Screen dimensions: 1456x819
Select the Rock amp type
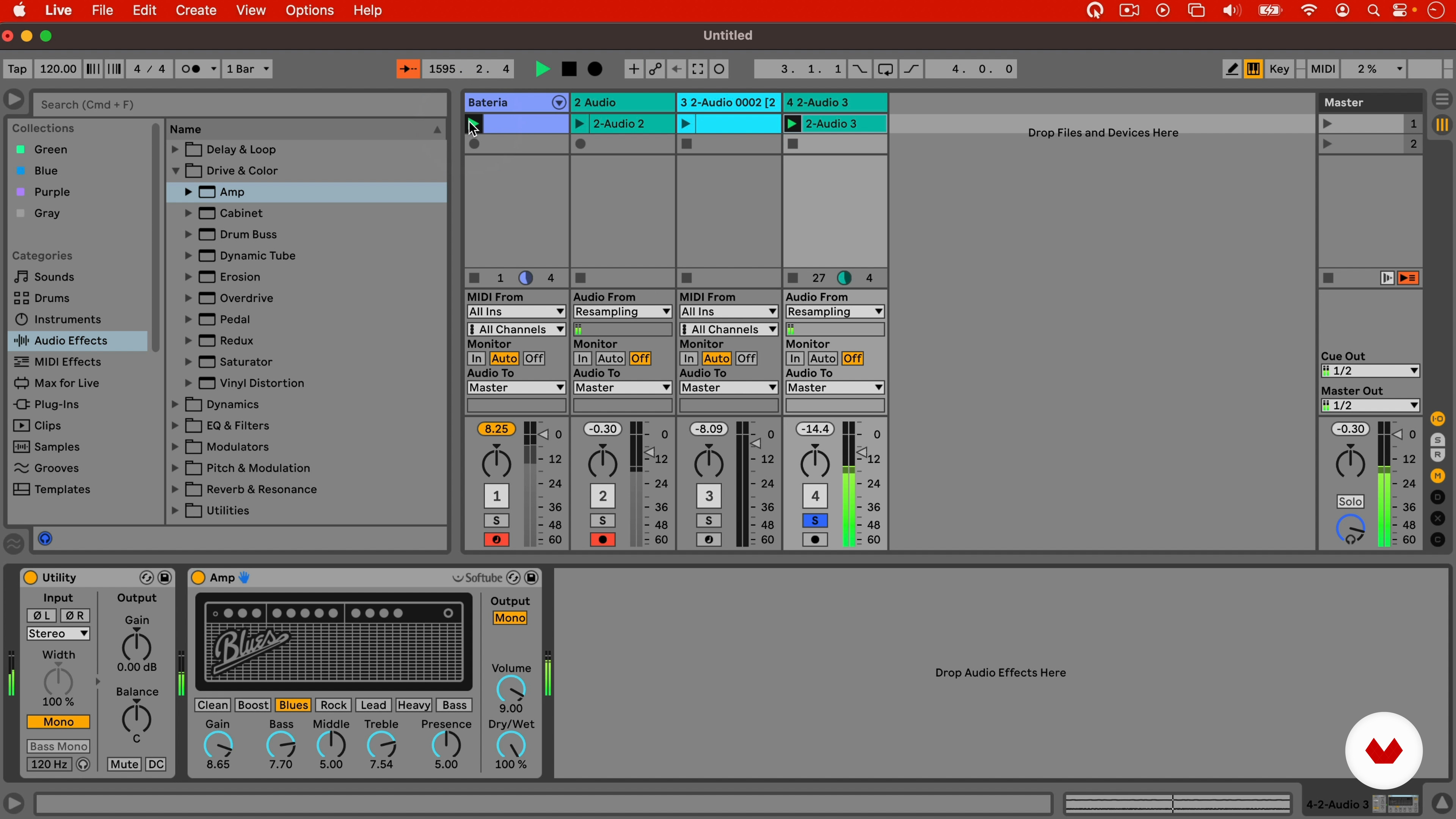click(334, 705)
